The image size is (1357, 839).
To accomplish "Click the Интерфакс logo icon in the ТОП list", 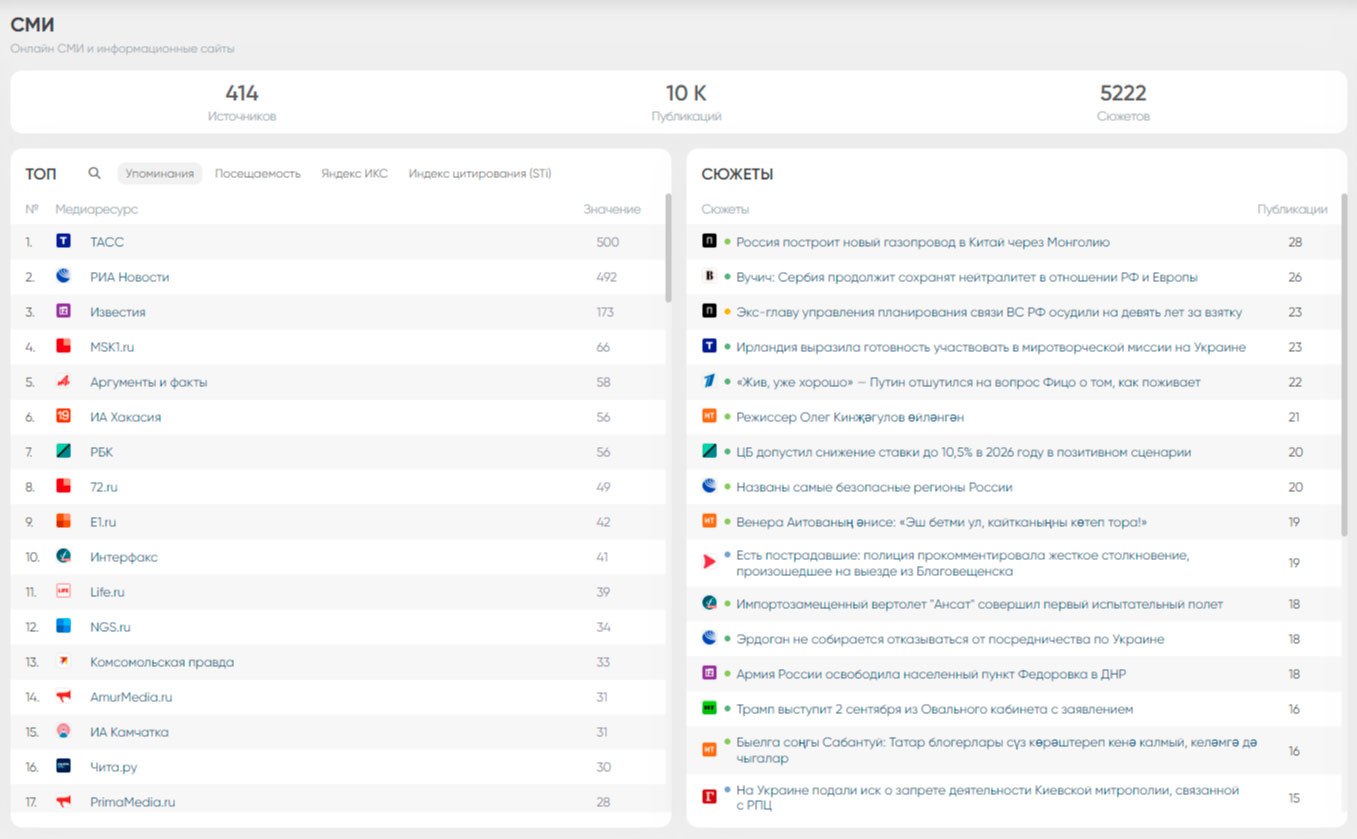I will (63, 556).
